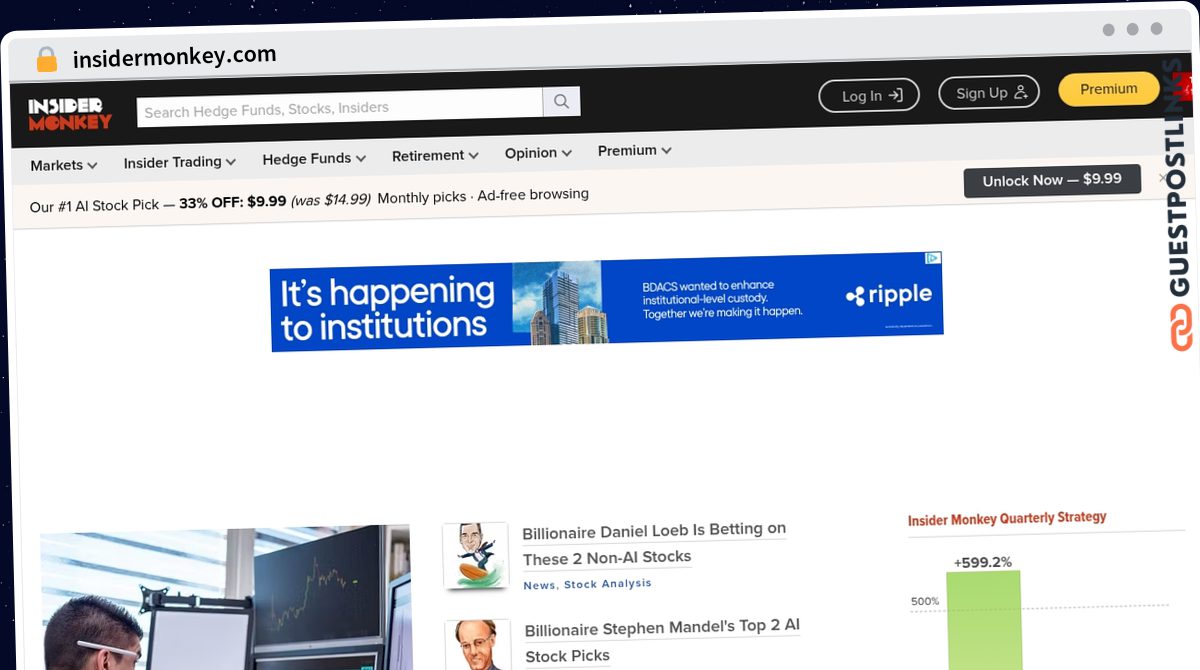Image resolution: width=1200 pixels, height=670 pixels.
Task: Expand the Insider Trading menu
Action: click(x=179, y=162)
